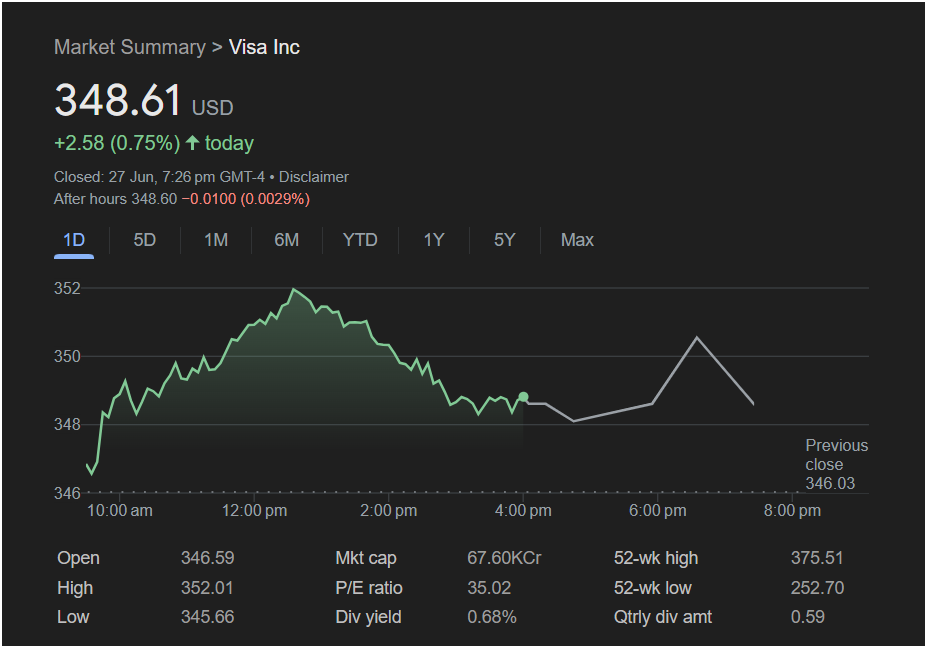Switch to the 1Y tab
Image resolution: width=927 pixels, height=648 pixels.
coord(434,240)
